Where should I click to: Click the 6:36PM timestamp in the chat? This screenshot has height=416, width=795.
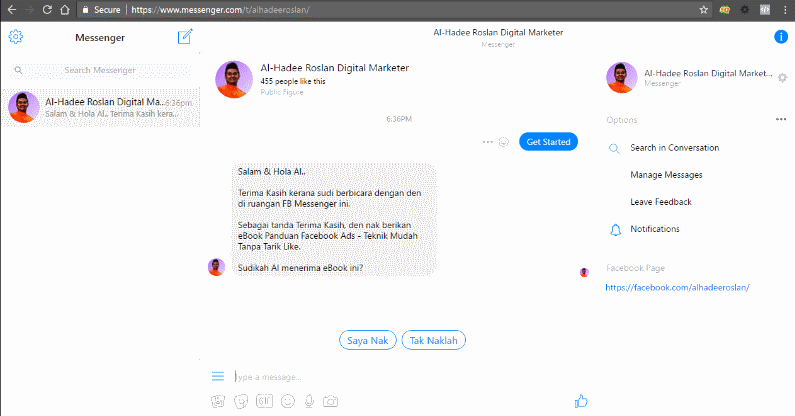[399, 119]
